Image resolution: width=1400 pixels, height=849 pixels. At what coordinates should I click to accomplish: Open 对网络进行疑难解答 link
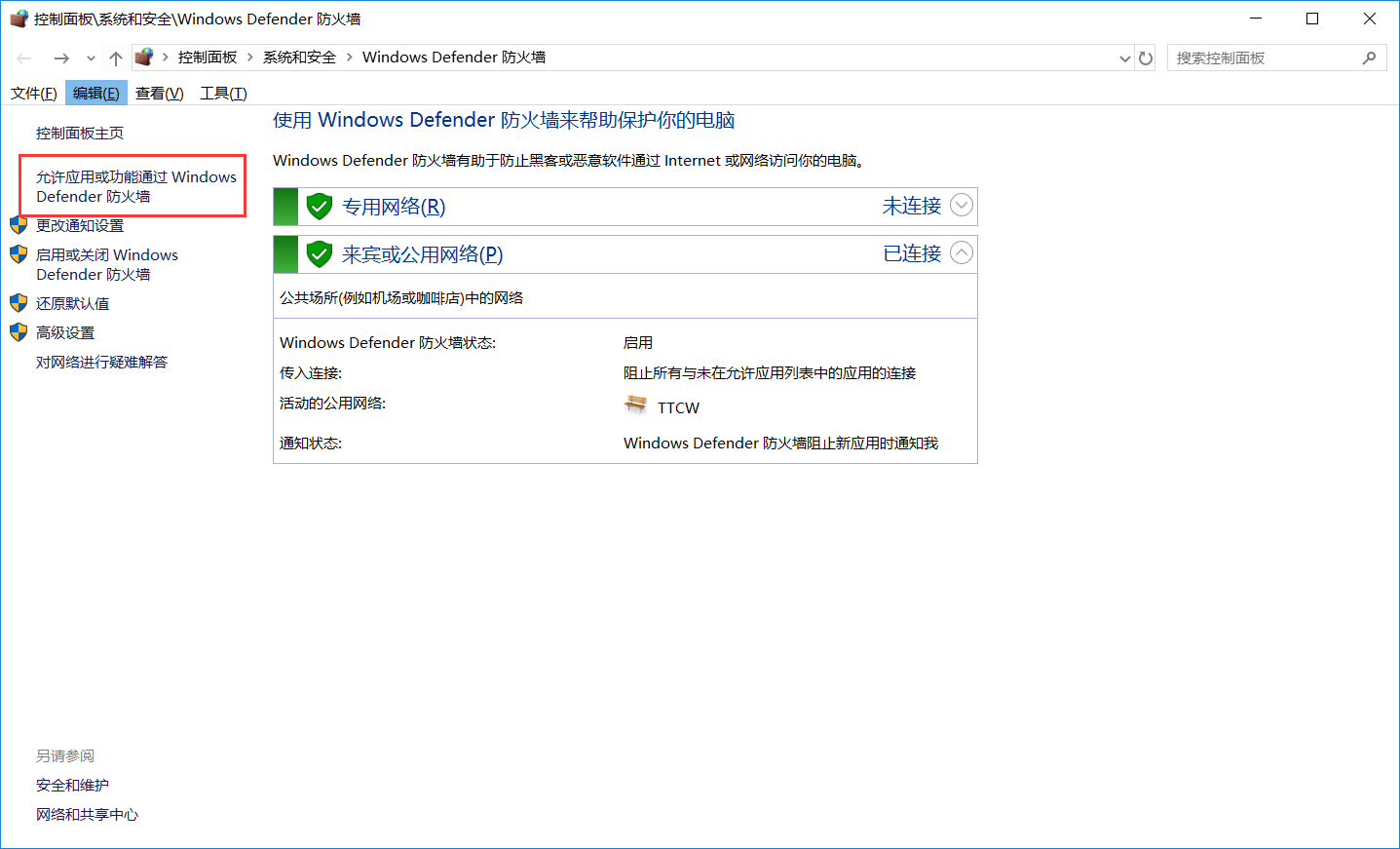tap(102, 363)
